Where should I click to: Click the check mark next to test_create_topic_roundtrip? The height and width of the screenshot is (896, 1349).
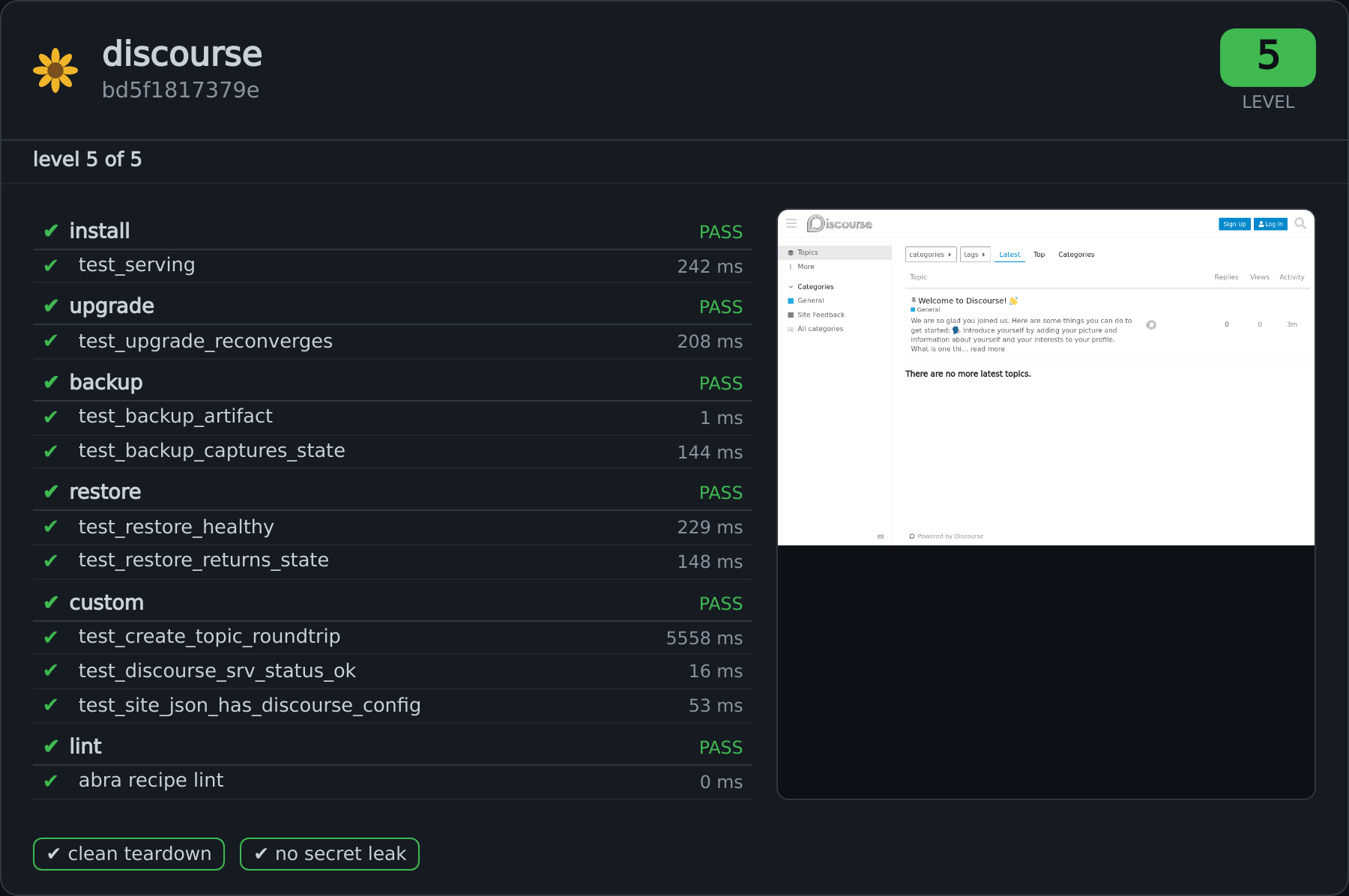(51, 637)
